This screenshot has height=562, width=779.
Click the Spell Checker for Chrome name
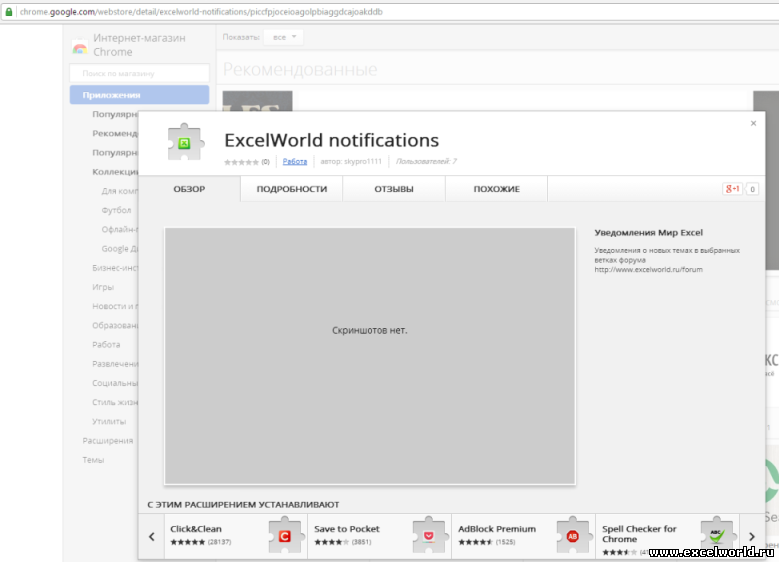point(639,534)
